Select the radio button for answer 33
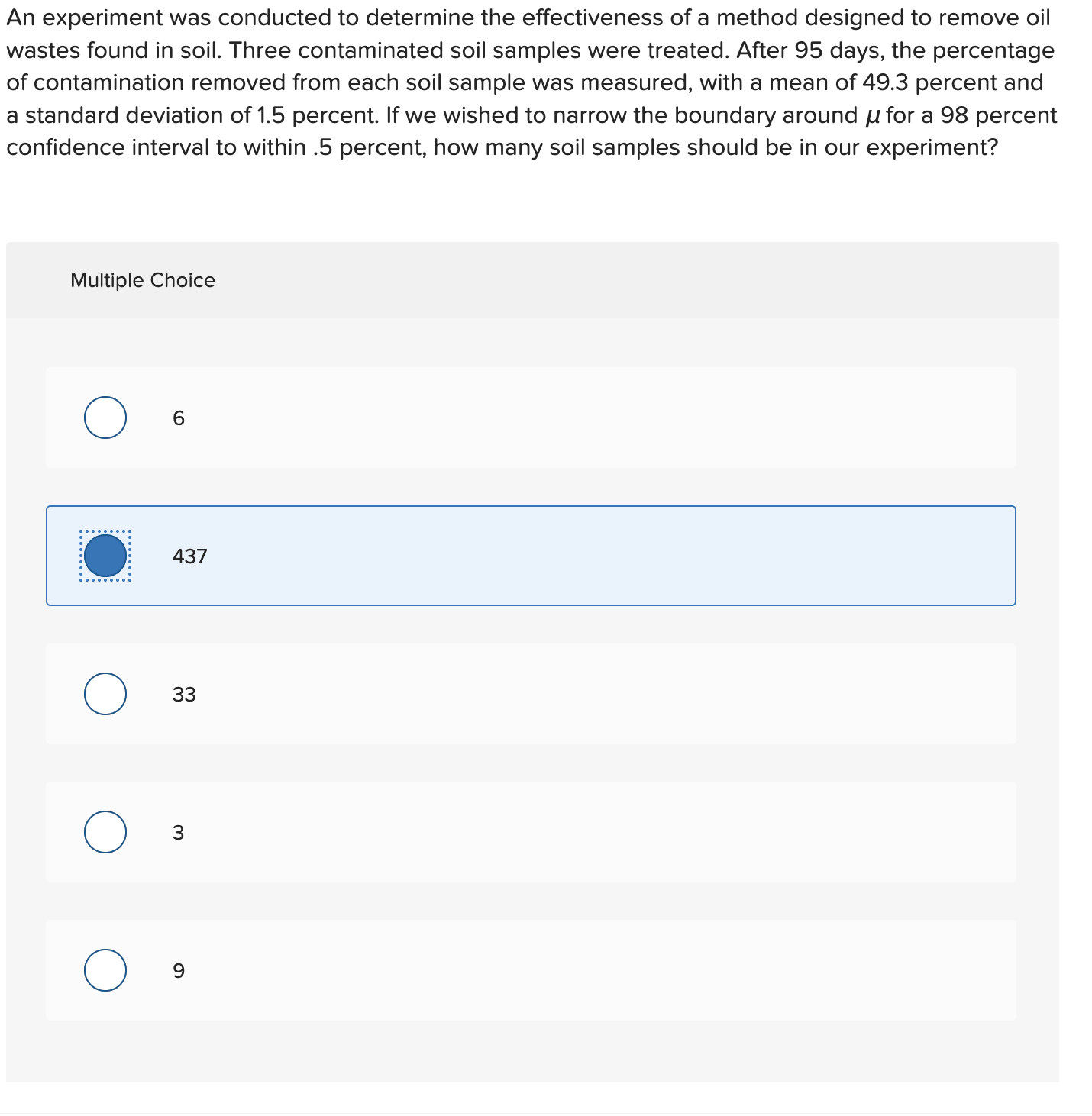The height and width of the screenshot is (1116, 1092). click(105, 694)
